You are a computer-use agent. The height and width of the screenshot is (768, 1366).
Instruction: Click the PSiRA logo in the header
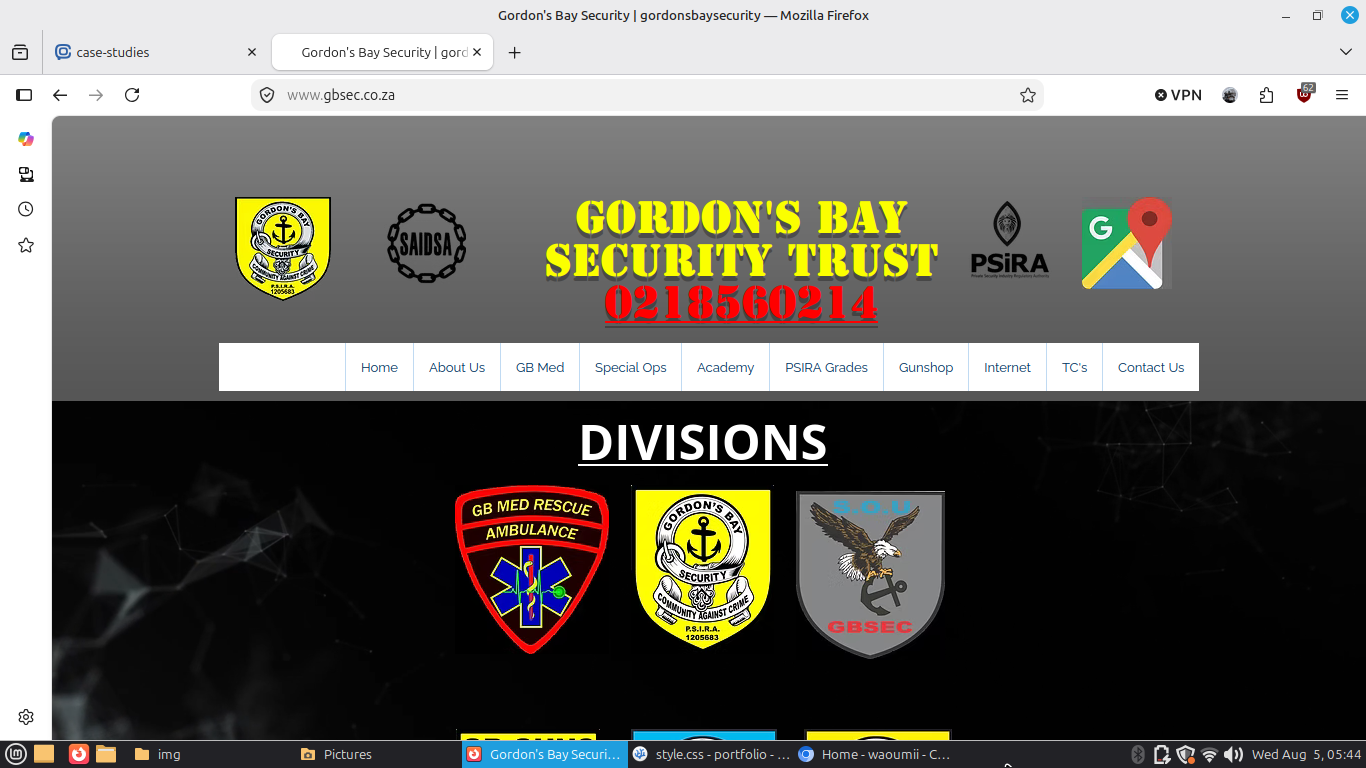pyautogui.click(x=1010, y=239)
